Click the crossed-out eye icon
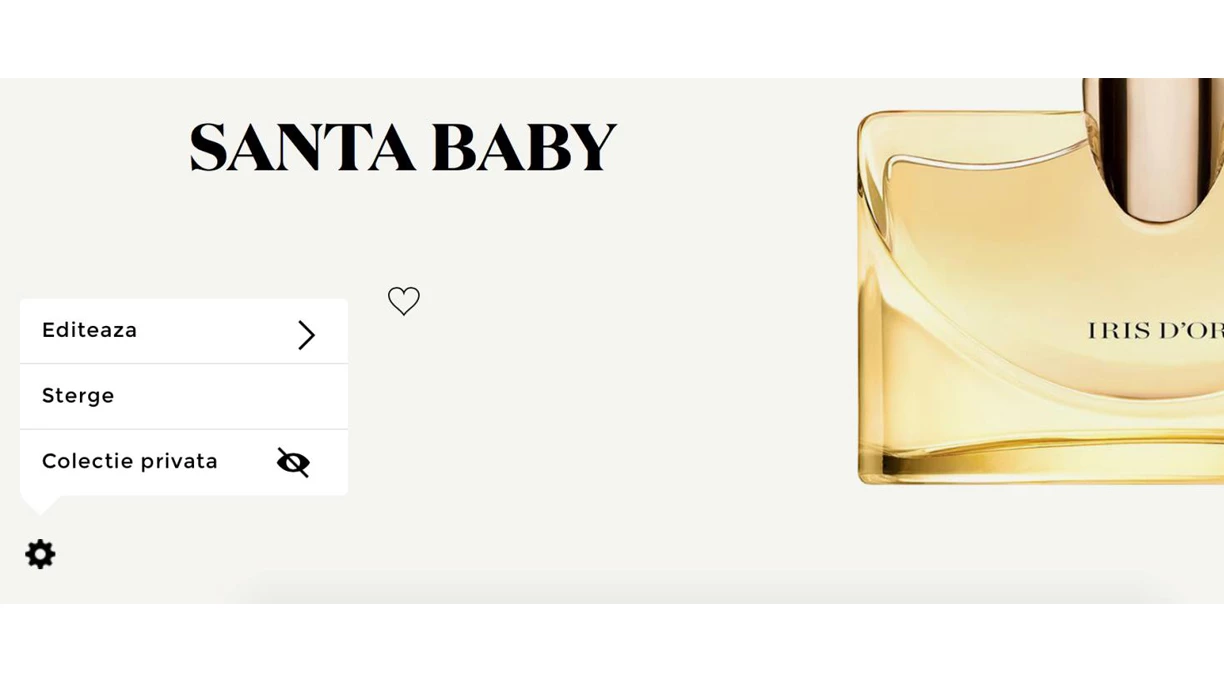Viewport: 1224px width, 688px height. click(293, 462)
